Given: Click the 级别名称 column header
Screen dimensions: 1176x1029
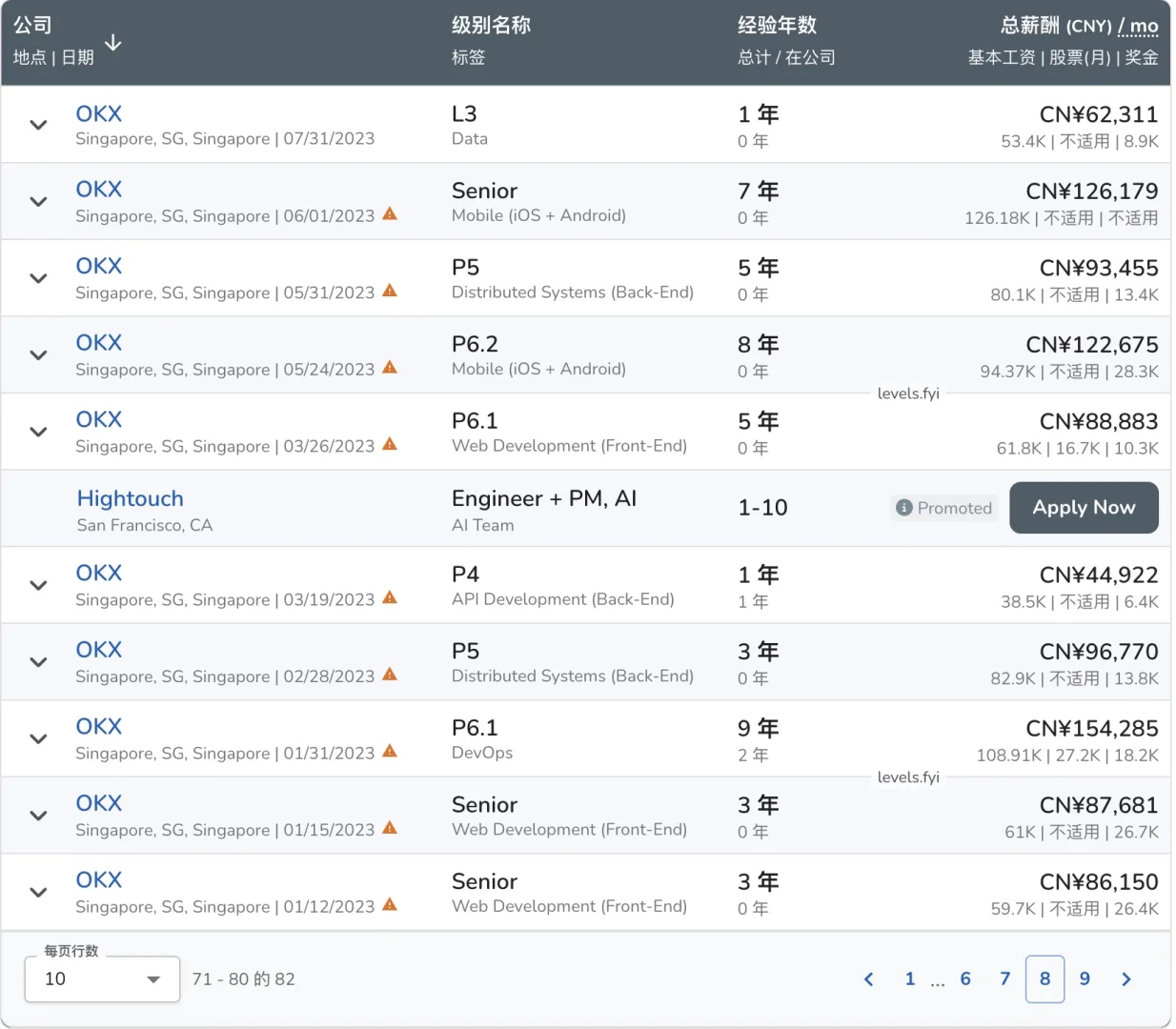Looking at the screenshot, I should click(491, 26).
